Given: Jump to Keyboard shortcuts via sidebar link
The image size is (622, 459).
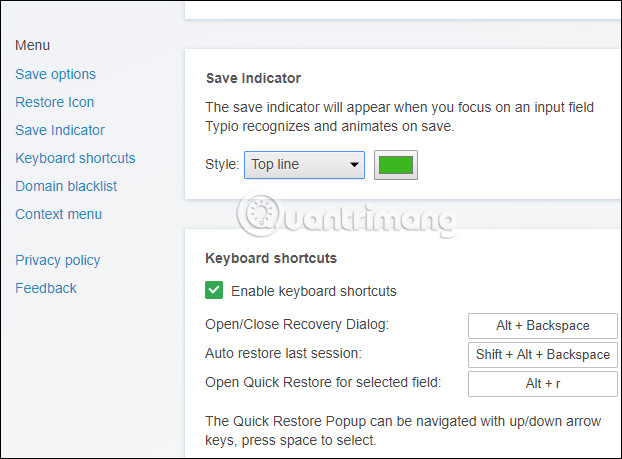Looking at the screenshot, I should pyautogui.click(x=75, y=158).
